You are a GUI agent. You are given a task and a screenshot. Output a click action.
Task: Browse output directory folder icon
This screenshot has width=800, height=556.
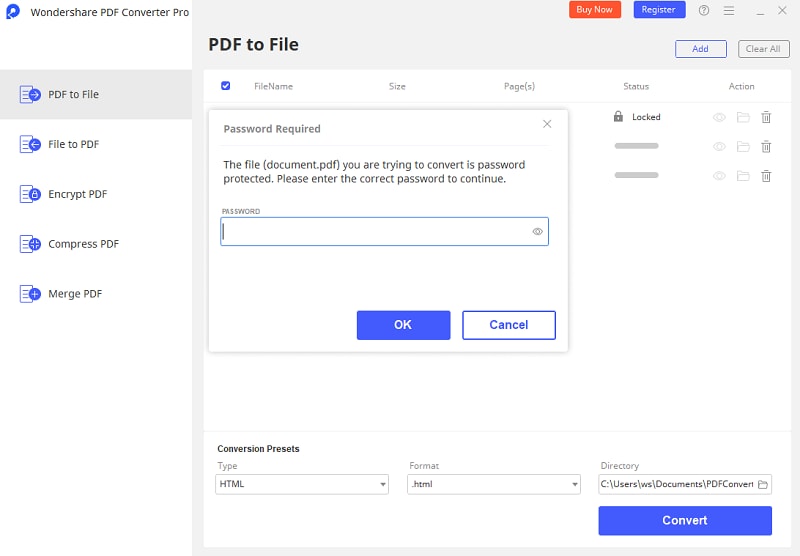pos(763,484)
